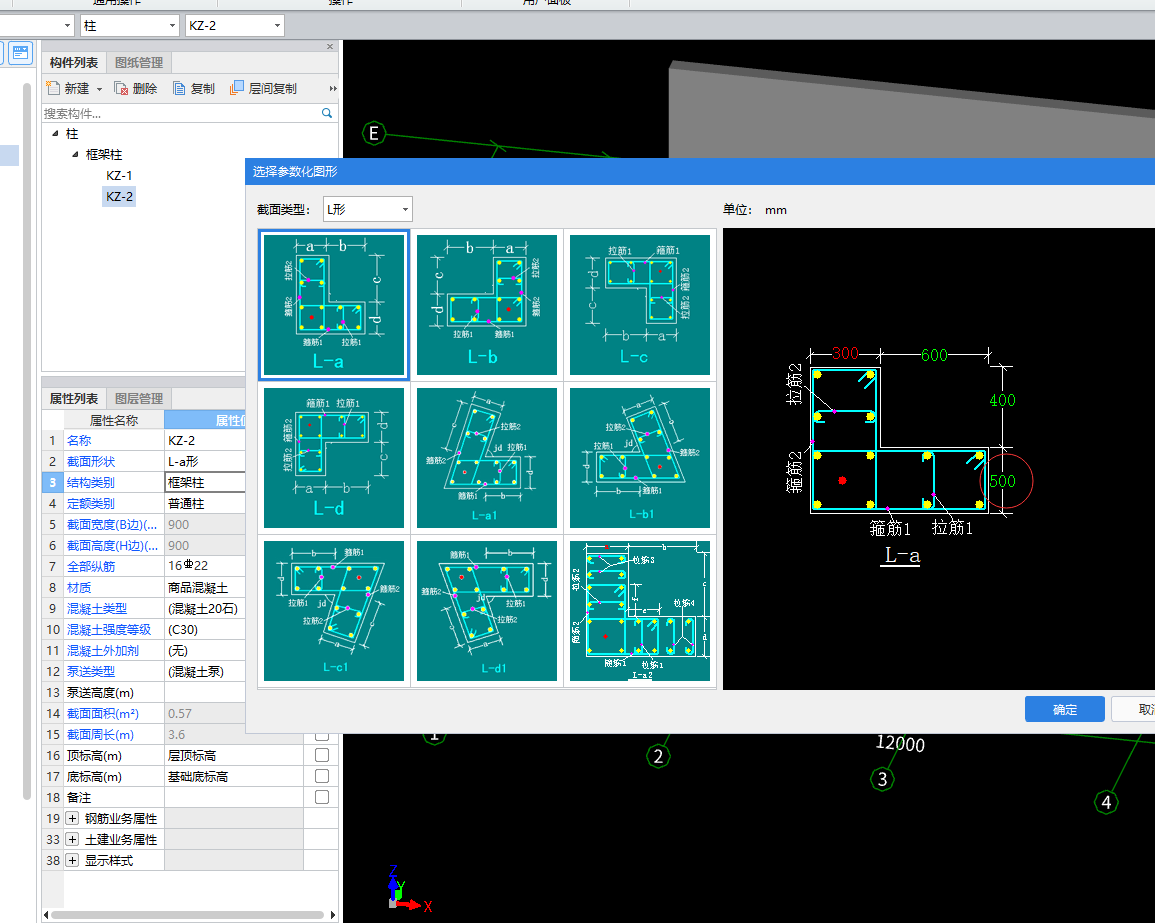This screenshot has height=923, width=1155.
Task: Expand 钢筋业务属性 group
Action: coord(72,818)
